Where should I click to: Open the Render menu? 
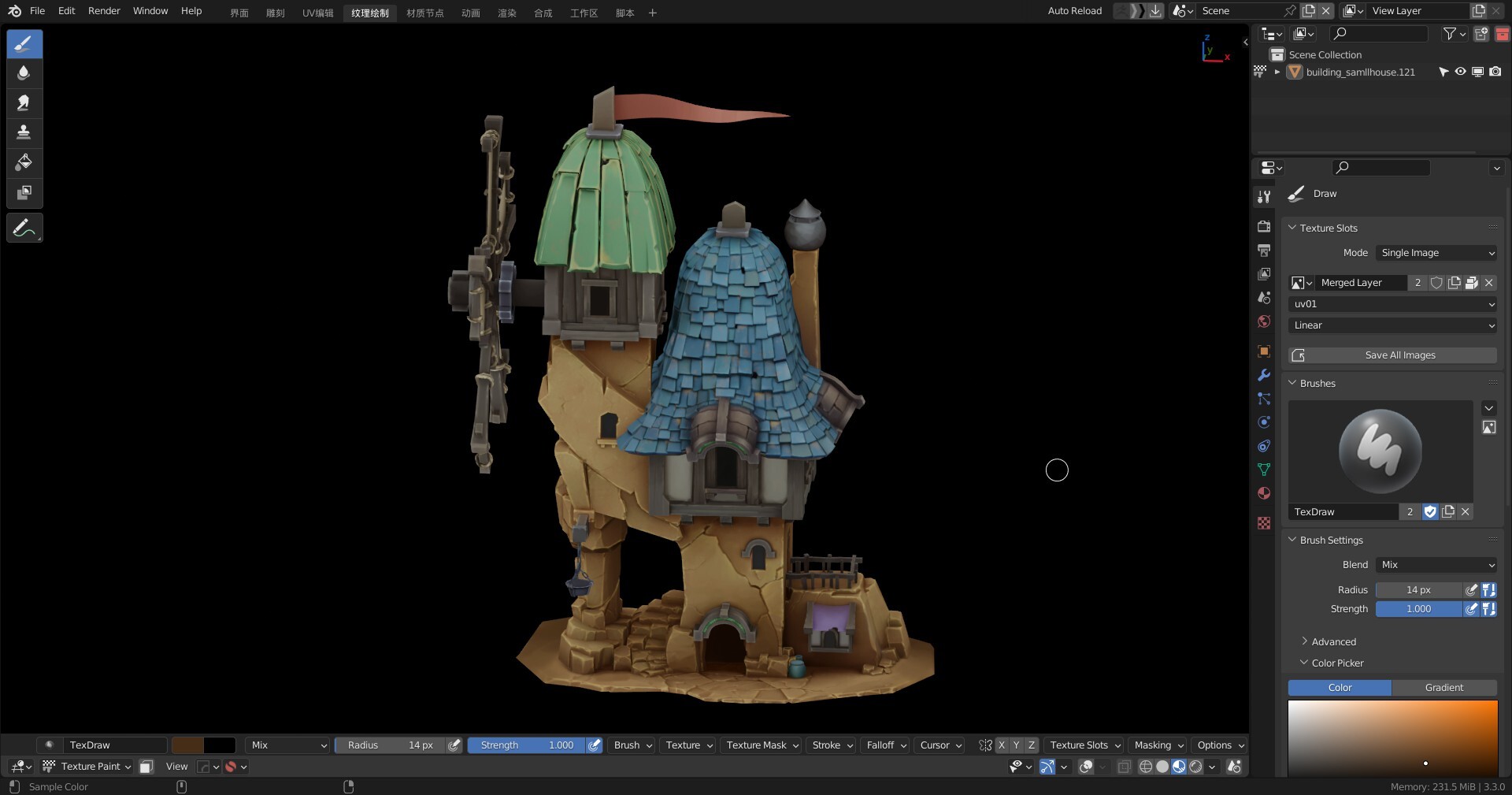103,11
